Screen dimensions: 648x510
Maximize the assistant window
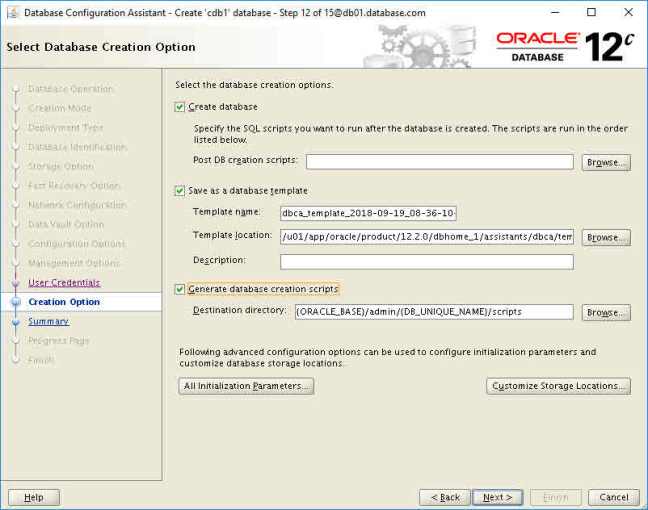(591, 12)
